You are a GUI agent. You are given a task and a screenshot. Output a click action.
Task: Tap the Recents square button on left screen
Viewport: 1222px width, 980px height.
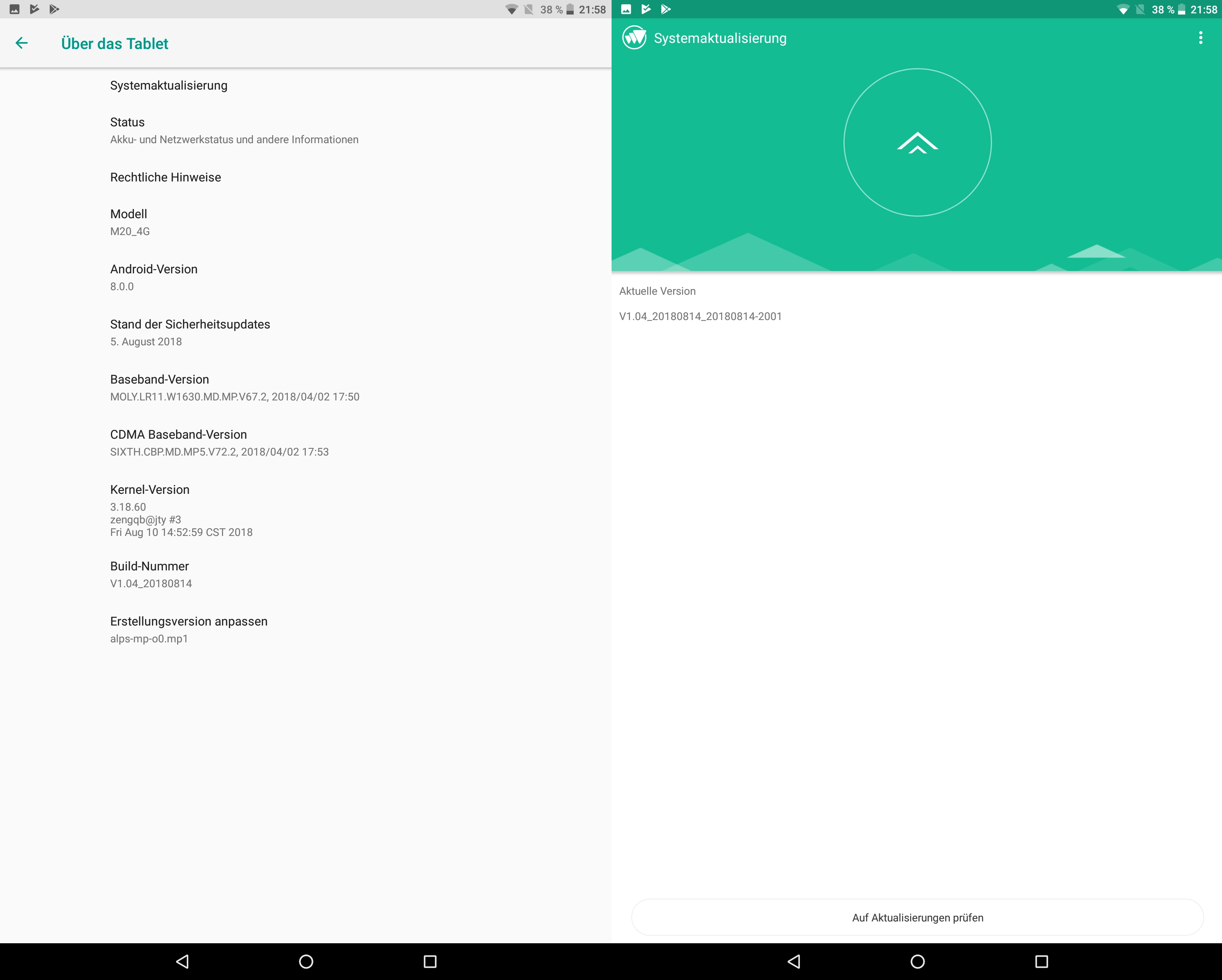coord(430,961)
